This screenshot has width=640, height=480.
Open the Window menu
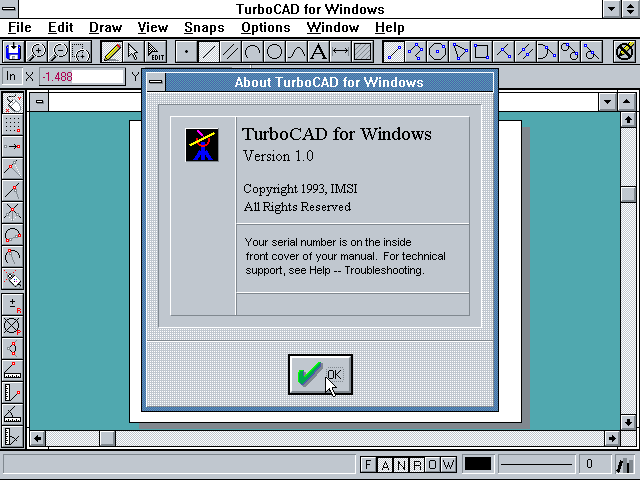333,27
